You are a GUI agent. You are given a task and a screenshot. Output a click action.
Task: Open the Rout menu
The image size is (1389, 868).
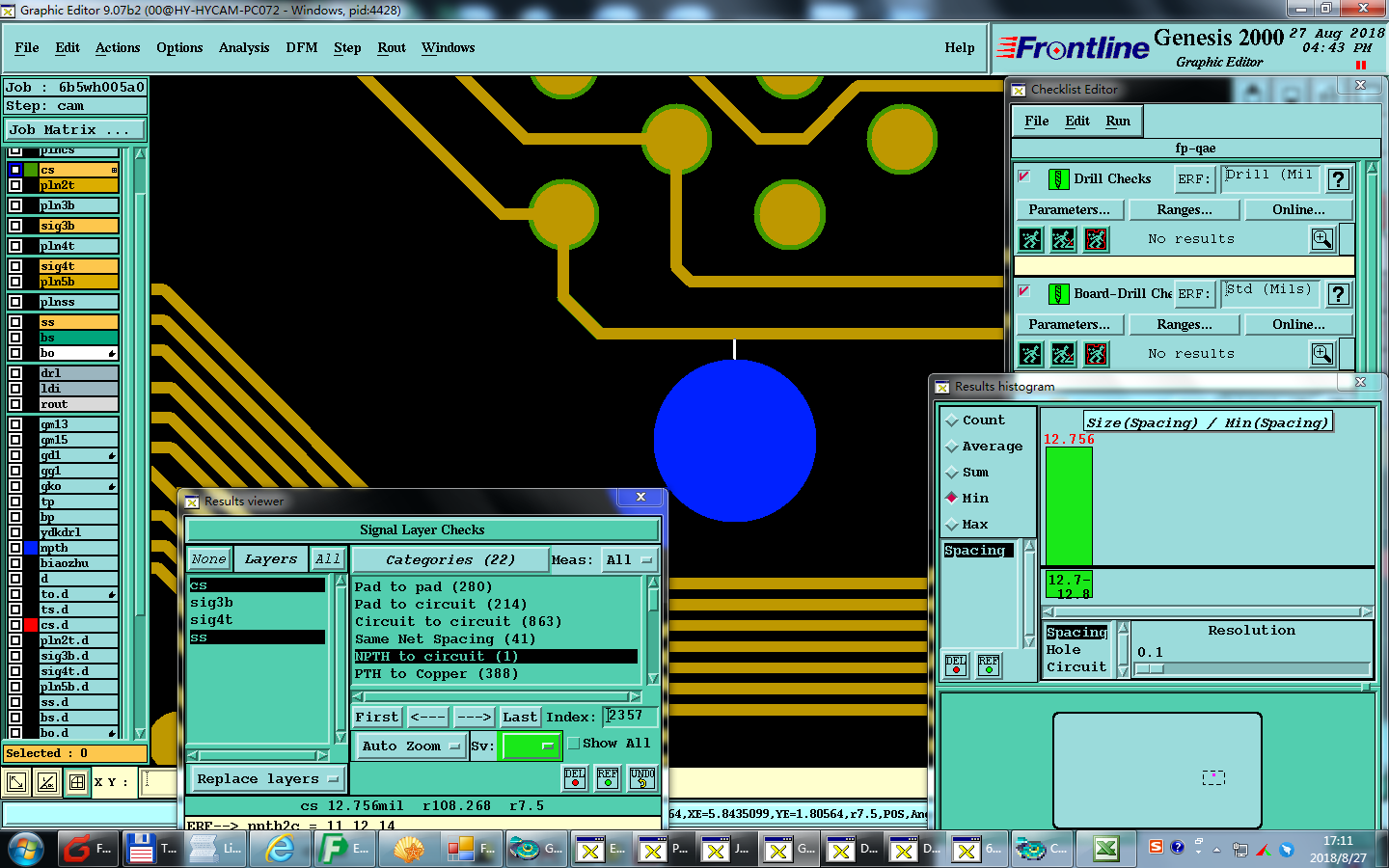392,47
